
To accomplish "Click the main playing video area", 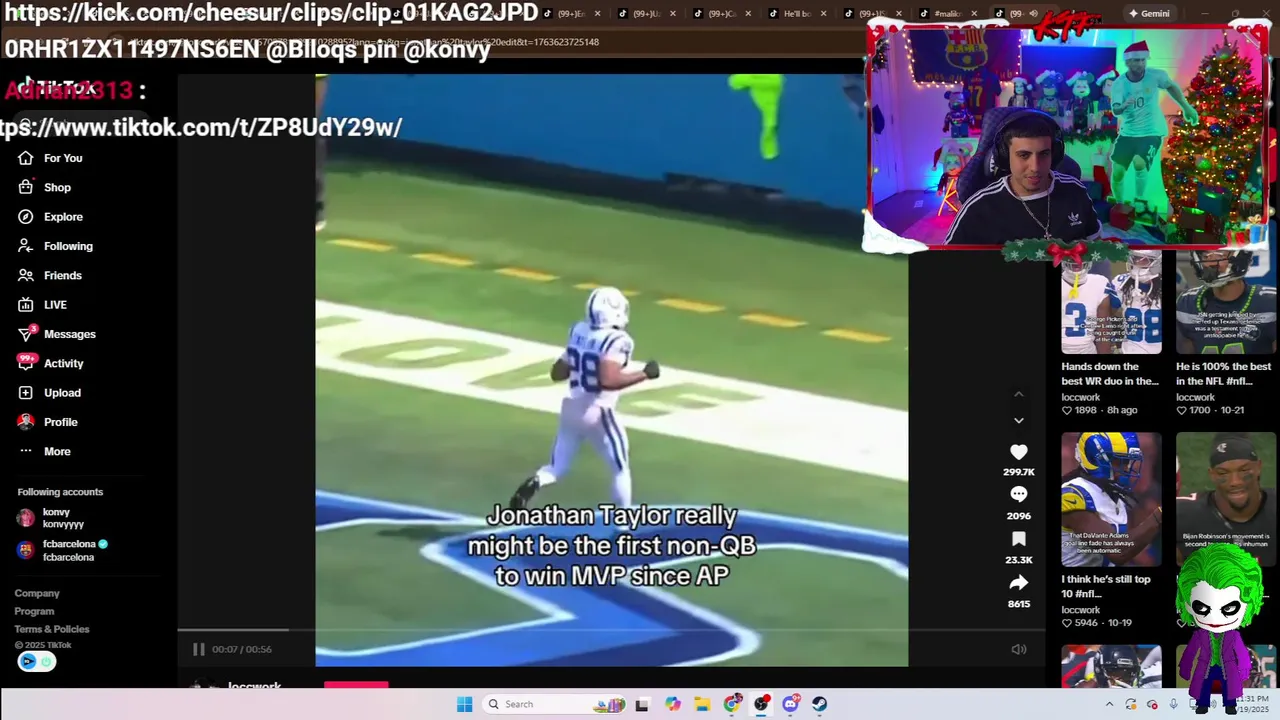I will 611,370.
